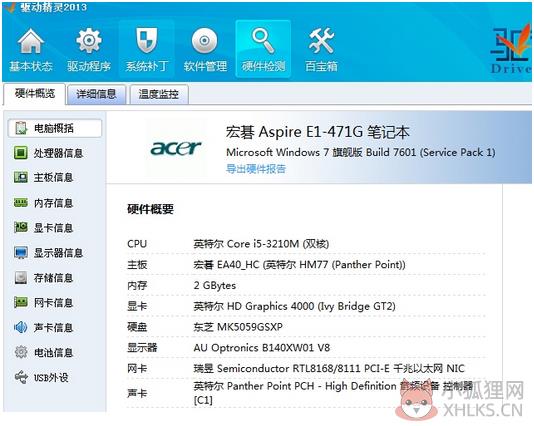
Task: Select 硬件检测 magnifier icon
Action: pyautogui.click(x=263, y=41)
